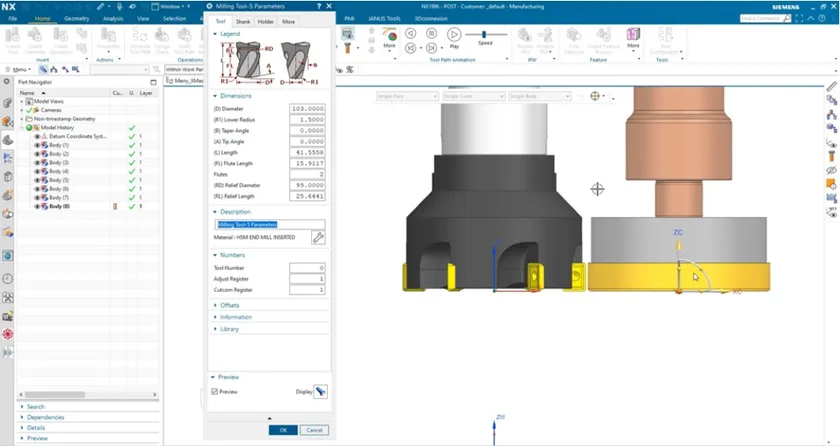The width and height of the screenshot is (840, 446).
Task: Collapse the Legend section
Action: point(215,34)
